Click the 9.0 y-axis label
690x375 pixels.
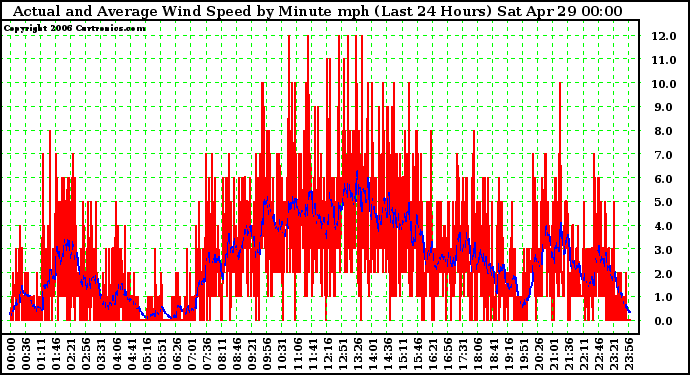(x=664, y=107)
